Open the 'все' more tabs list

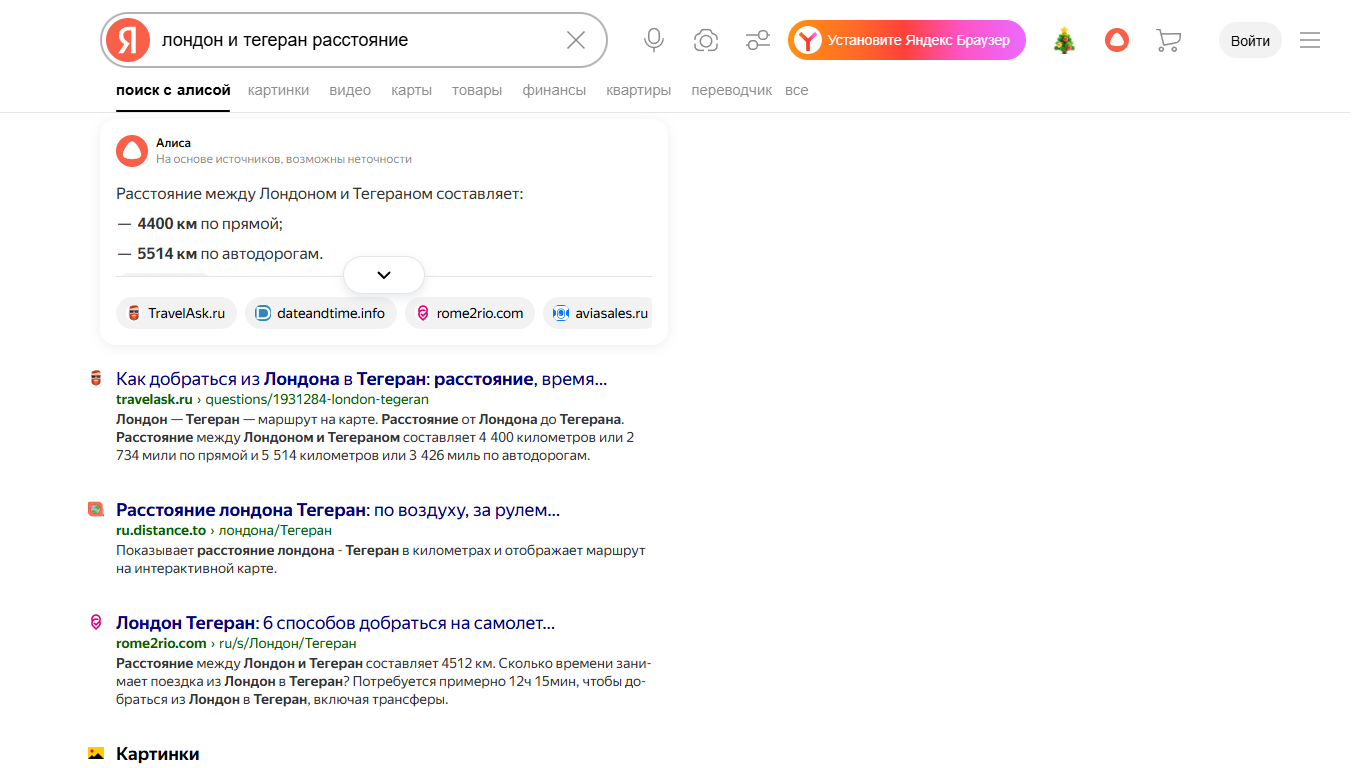click(x=796, y=90)
